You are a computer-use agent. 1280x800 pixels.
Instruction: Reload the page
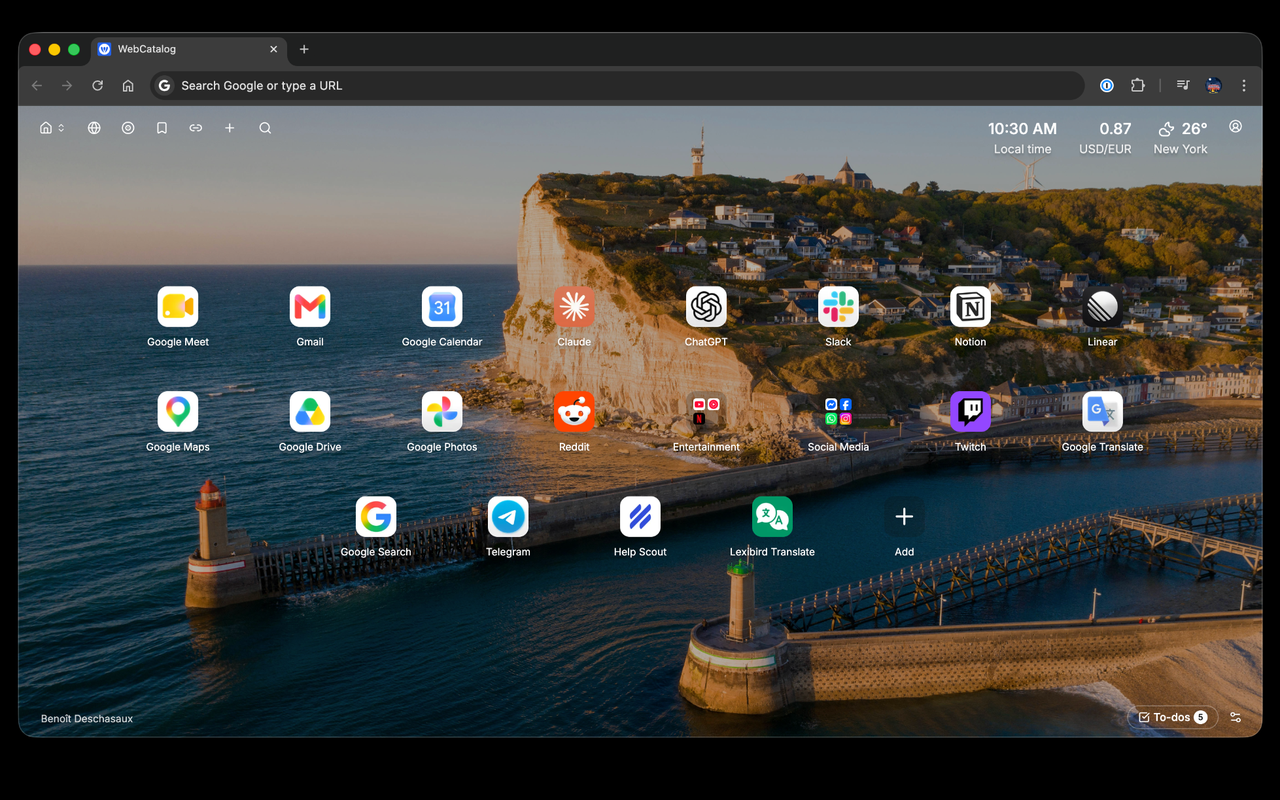(x=98, y=86)
